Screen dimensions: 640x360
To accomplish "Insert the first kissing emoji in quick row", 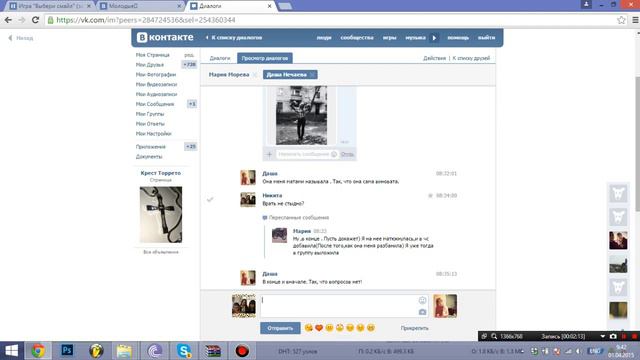I will 309,328.
